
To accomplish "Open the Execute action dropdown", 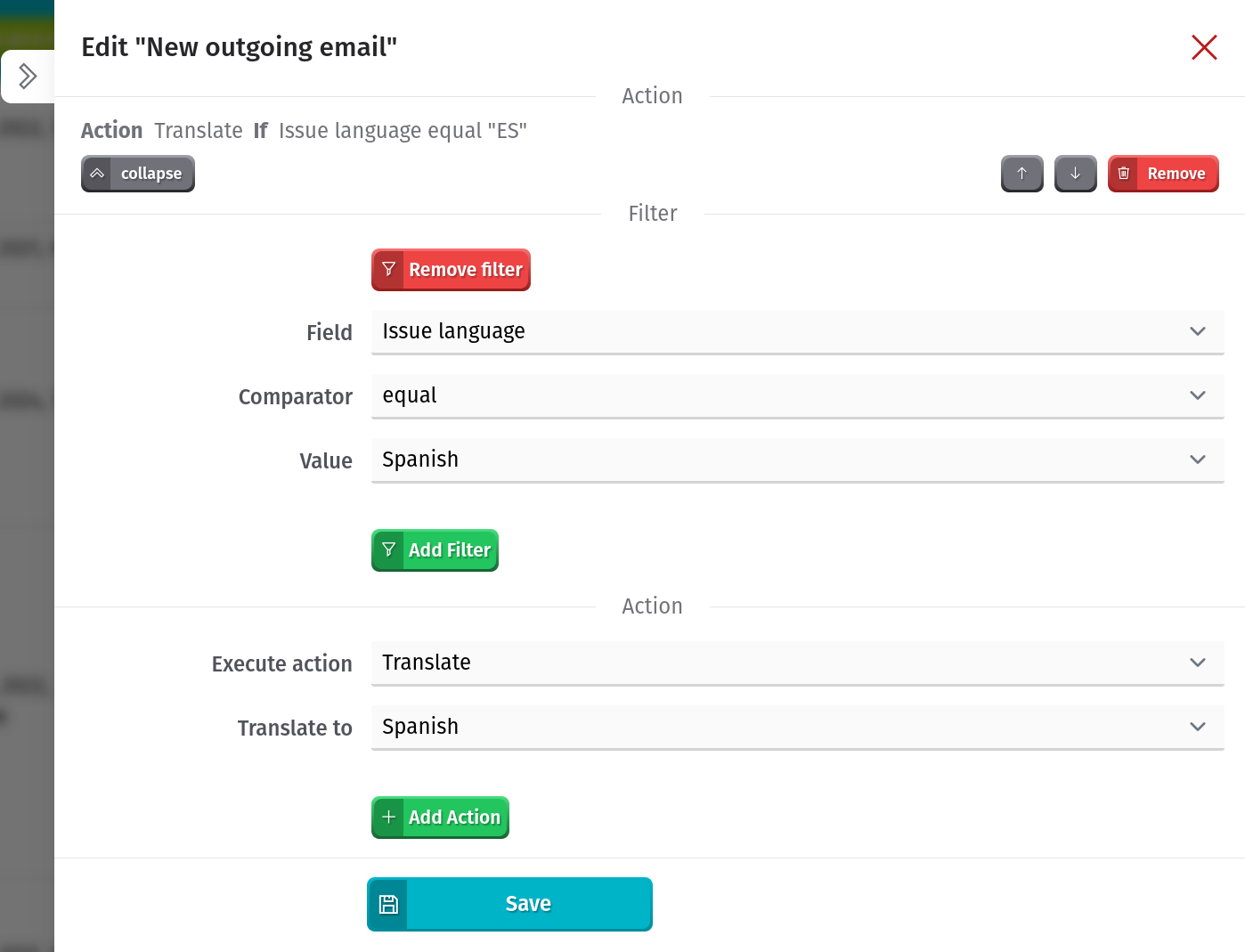I will point(797,663).
